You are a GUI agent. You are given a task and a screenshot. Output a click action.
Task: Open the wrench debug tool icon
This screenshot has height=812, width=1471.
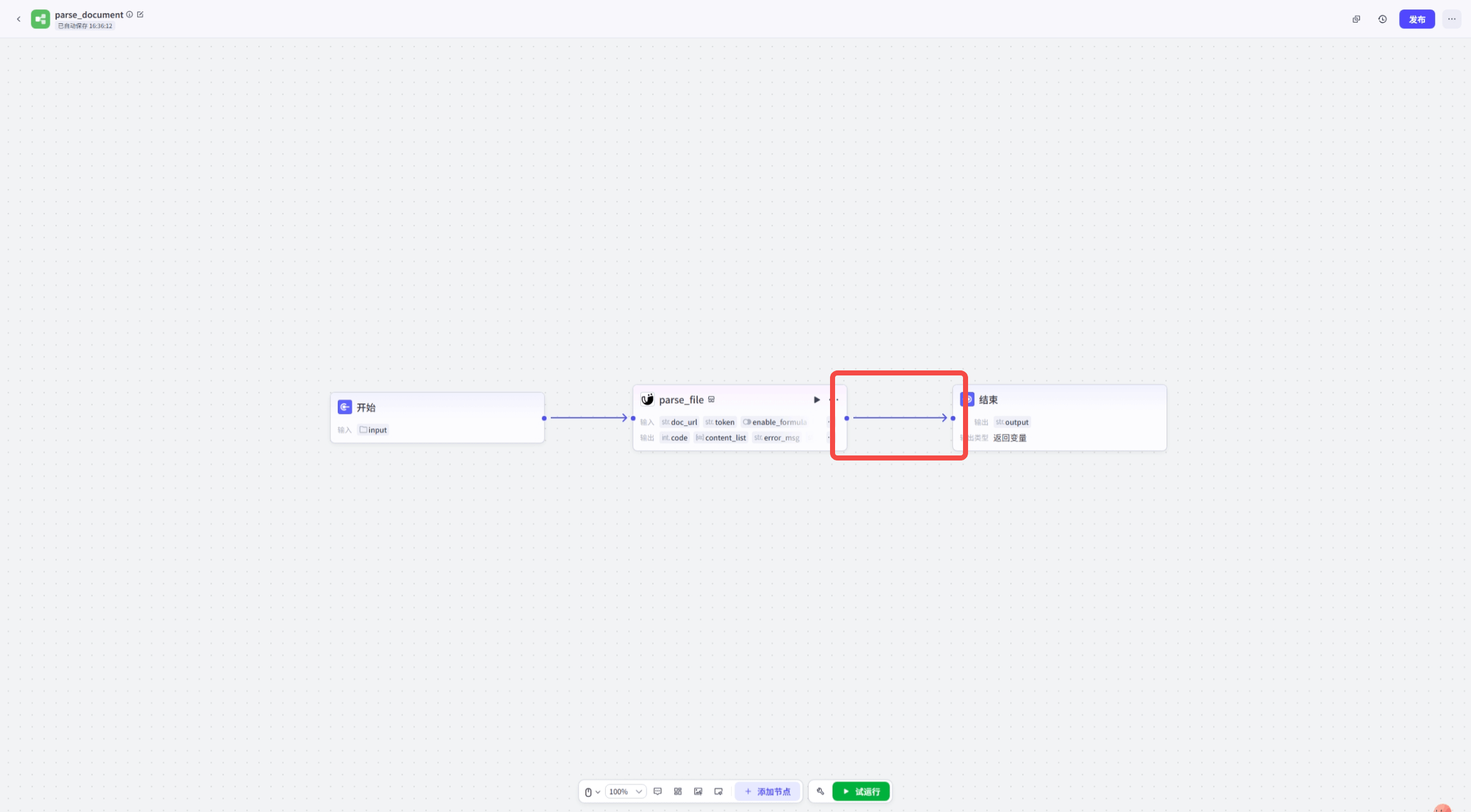click(x=820, y=791)
